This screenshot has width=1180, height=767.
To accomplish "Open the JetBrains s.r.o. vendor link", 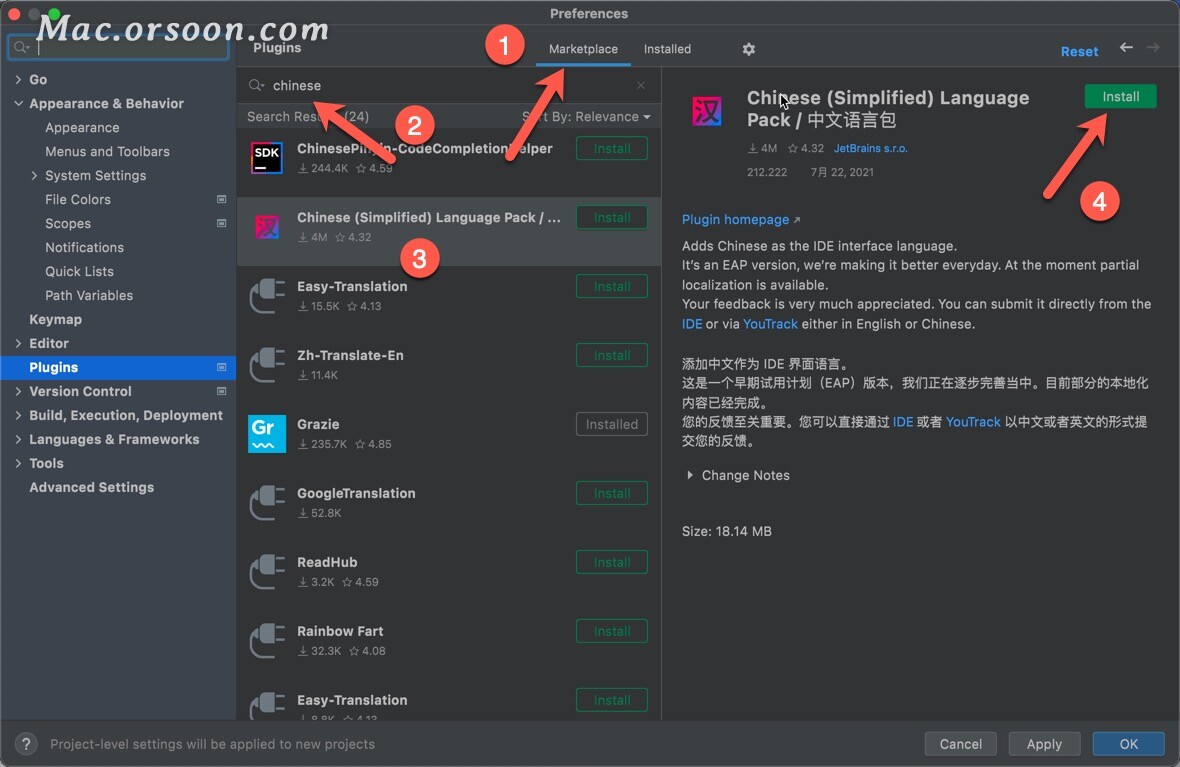I will 870,148.
